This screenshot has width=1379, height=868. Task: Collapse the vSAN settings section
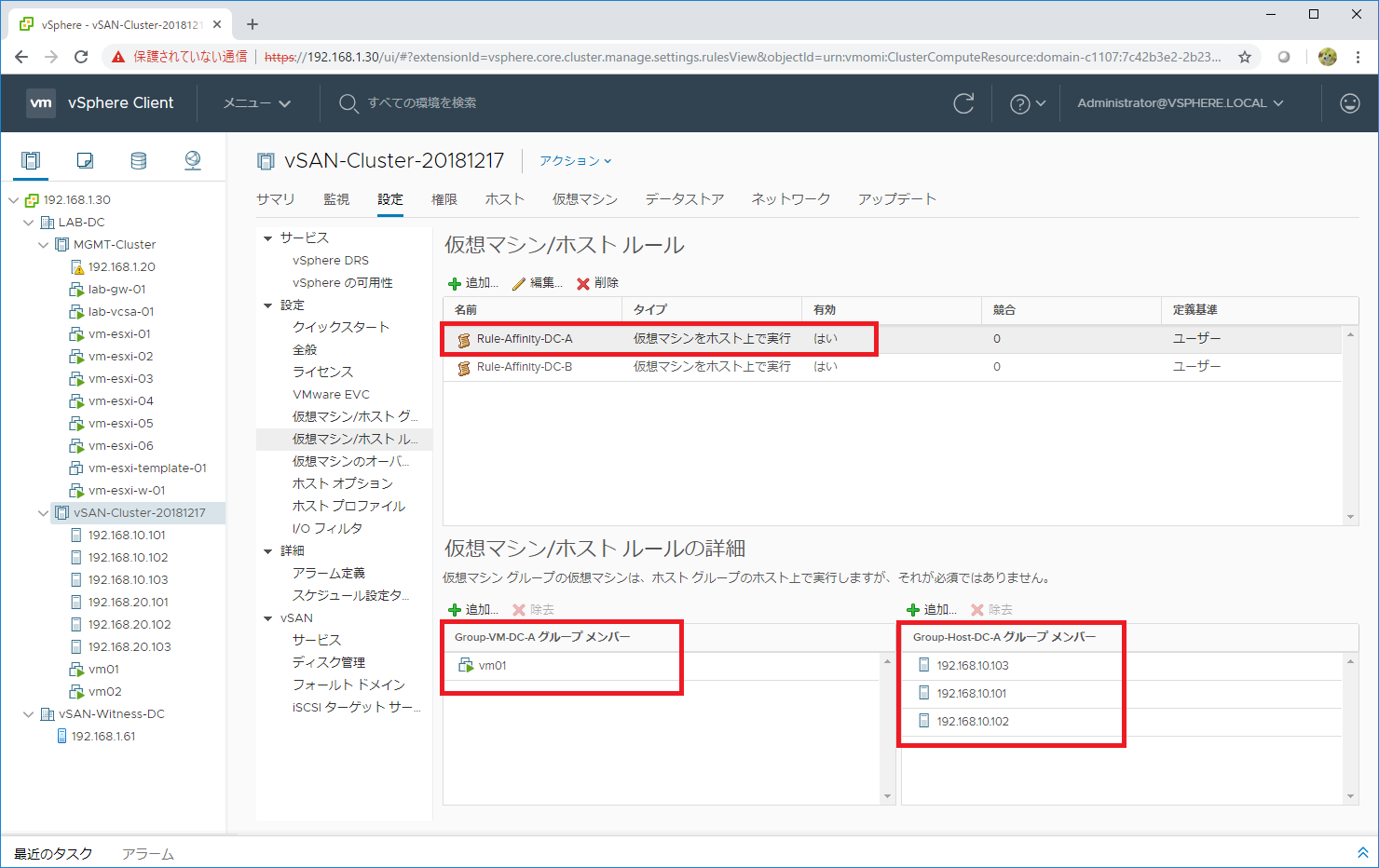click(x=268, y=618)
